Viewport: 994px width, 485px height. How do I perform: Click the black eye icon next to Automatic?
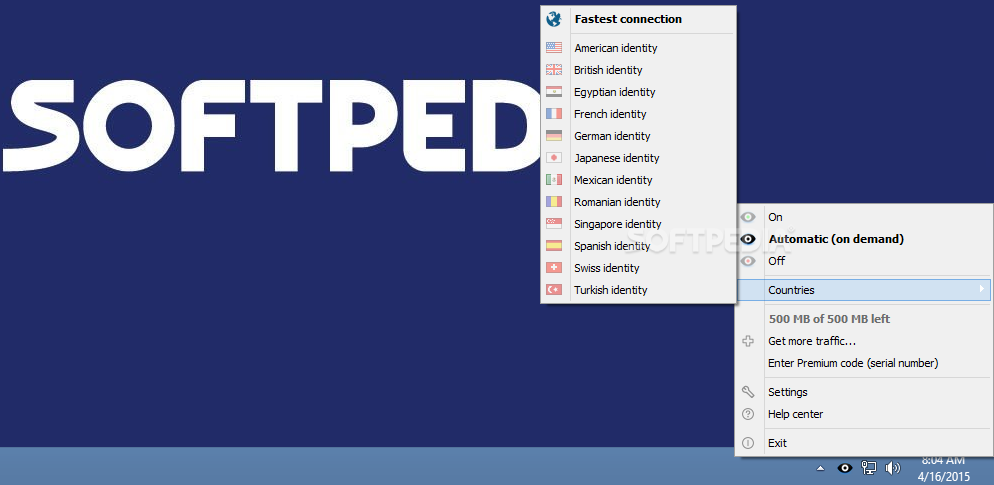[748, 239]
